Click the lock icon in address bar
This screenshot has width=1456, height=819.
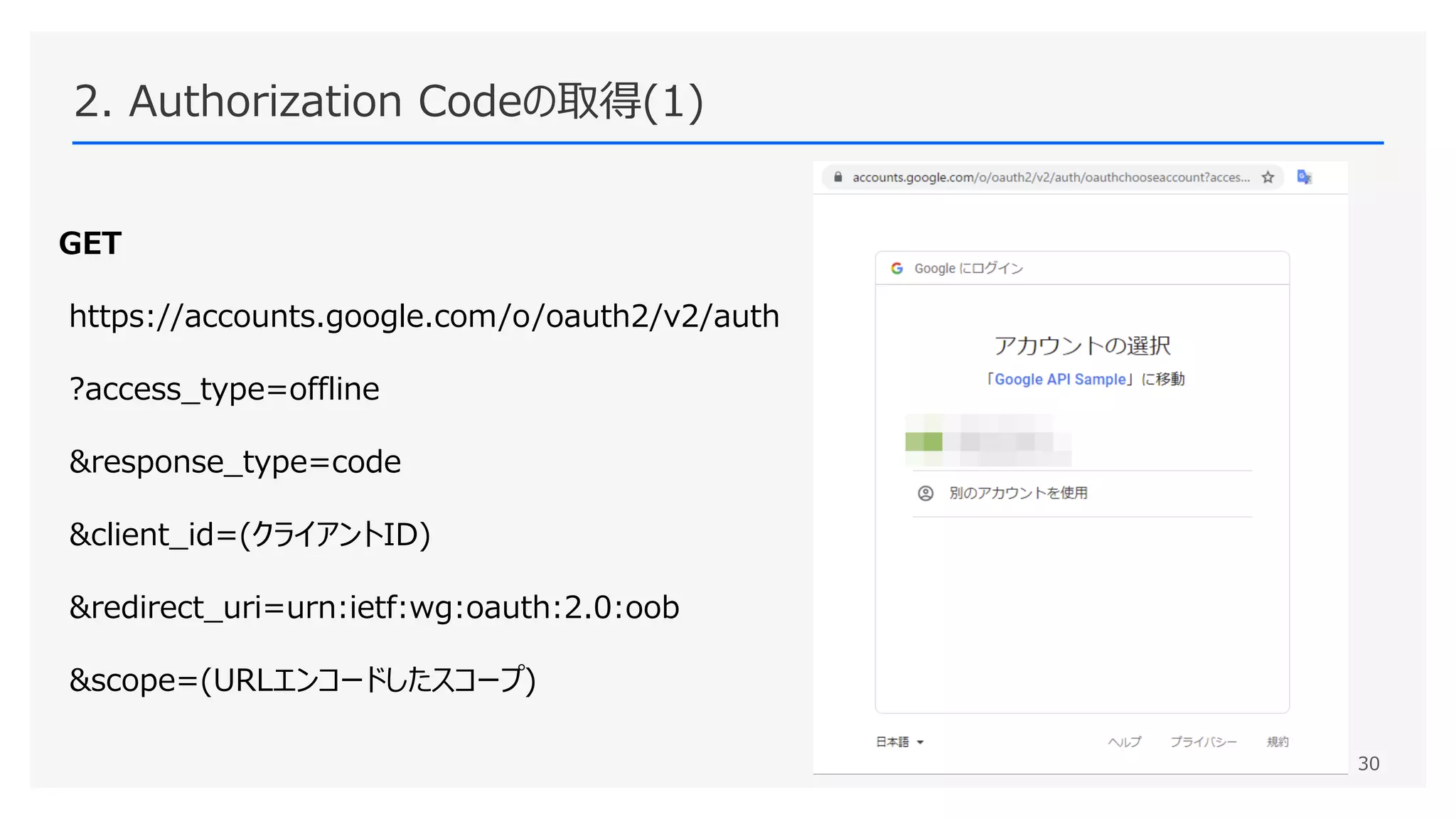click(x=837, y=177)
